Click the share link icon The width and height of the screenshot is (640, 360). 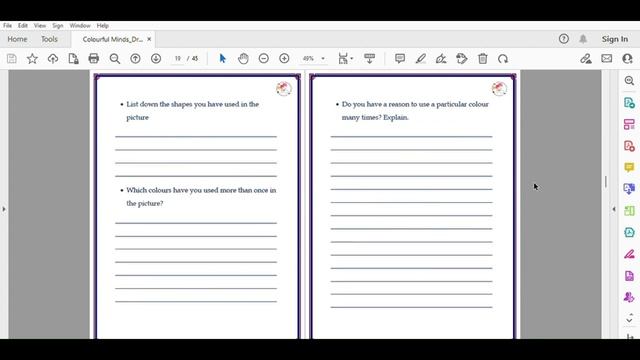tap(586, 59)
